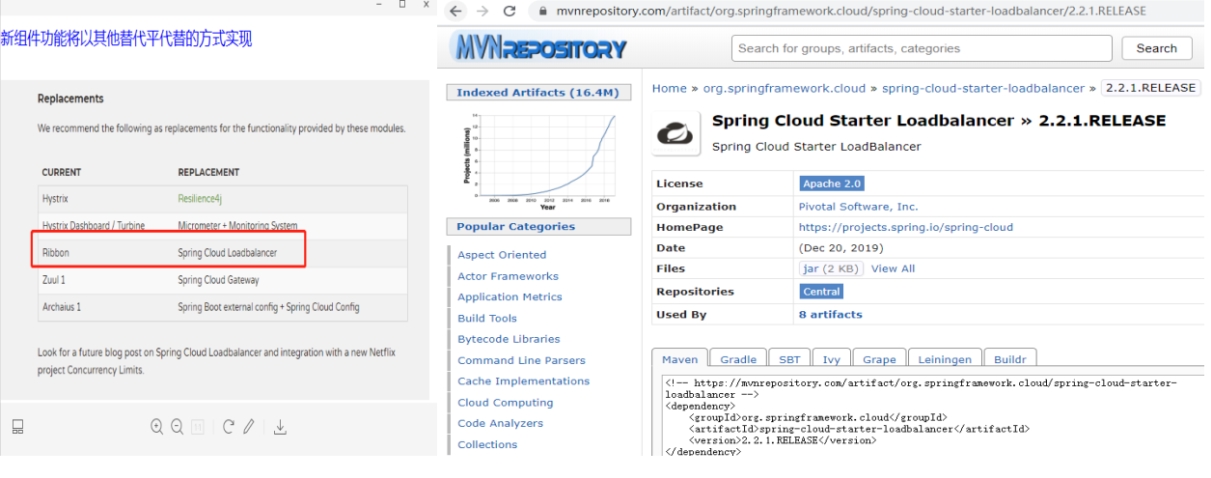Viewport: 1211px width, 478px height.
Task: Click the Apache 2.0 license badge
Action: 831,184
